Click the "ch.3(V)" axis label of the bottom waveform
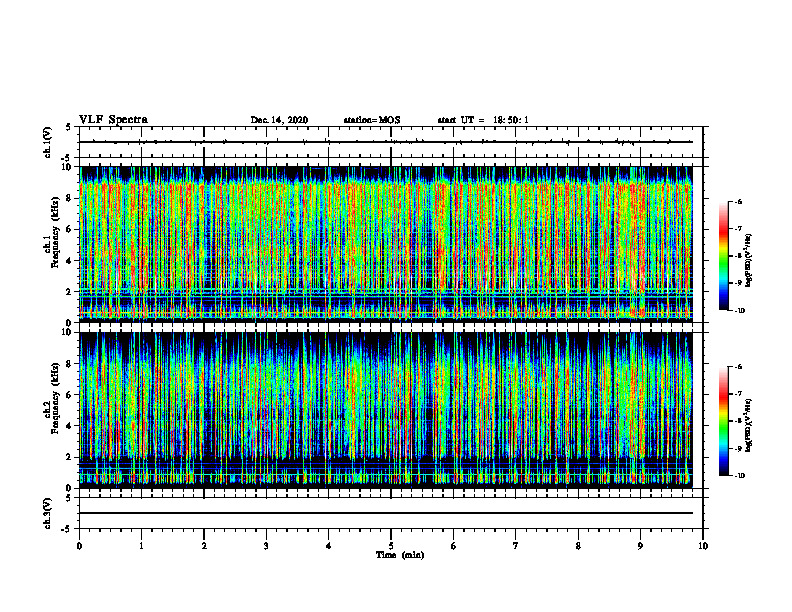This screenshot has height=612, width=792. (47, 513)
